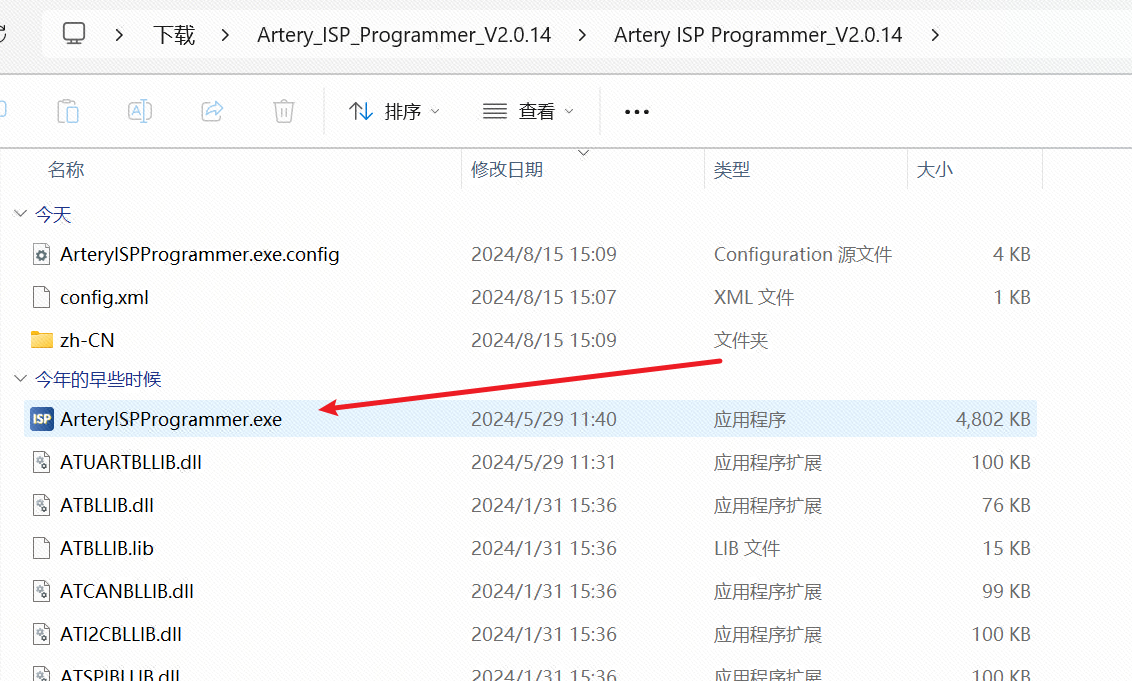Collapse the 今年的早些时候 group
Viewport: 1132px width, 681px height.
click(x=20, y=378)
